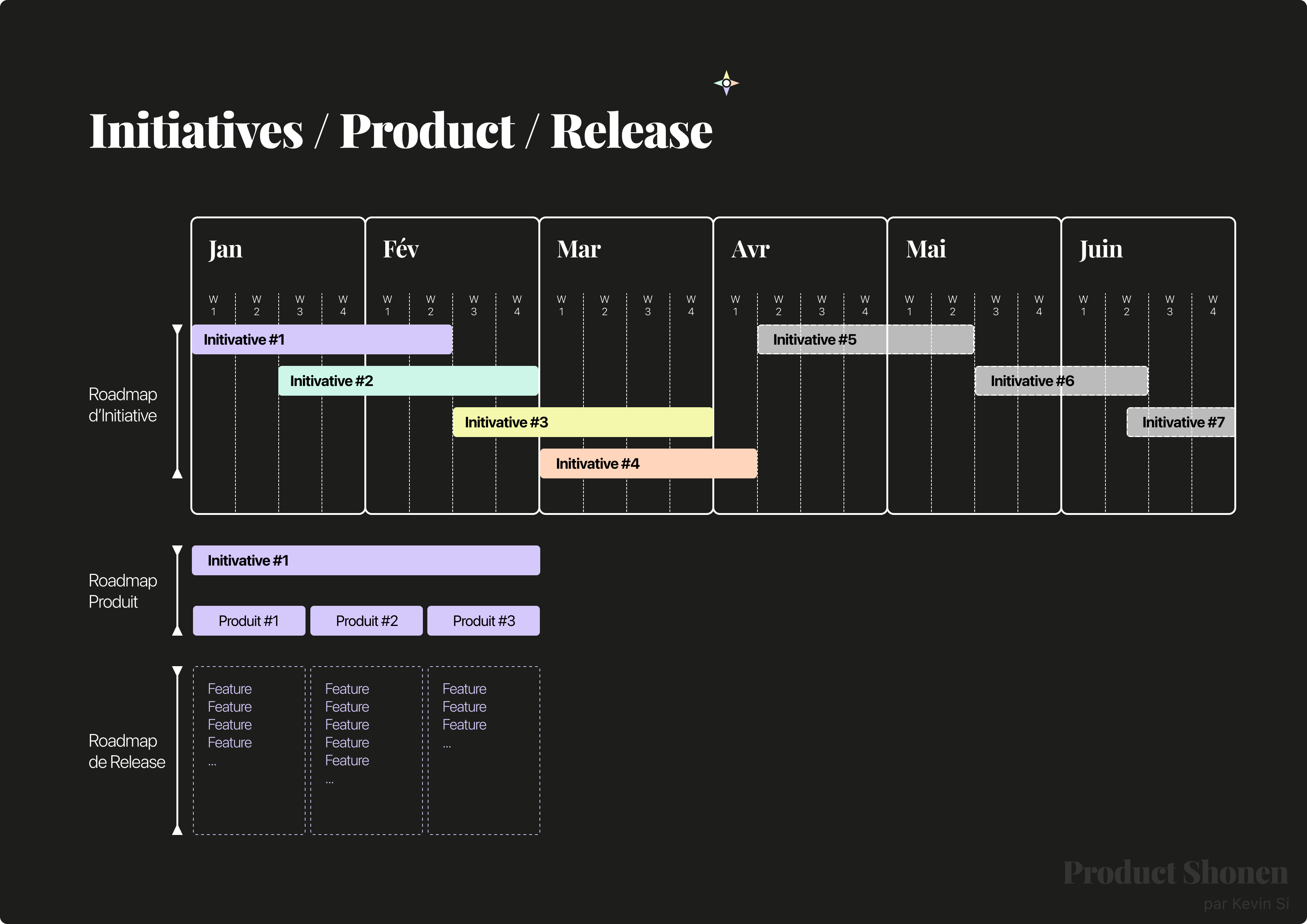This screenshot has width=1307, height=924.
Task: Select the Produit #2 block
Action: click(x=367, y=621)
